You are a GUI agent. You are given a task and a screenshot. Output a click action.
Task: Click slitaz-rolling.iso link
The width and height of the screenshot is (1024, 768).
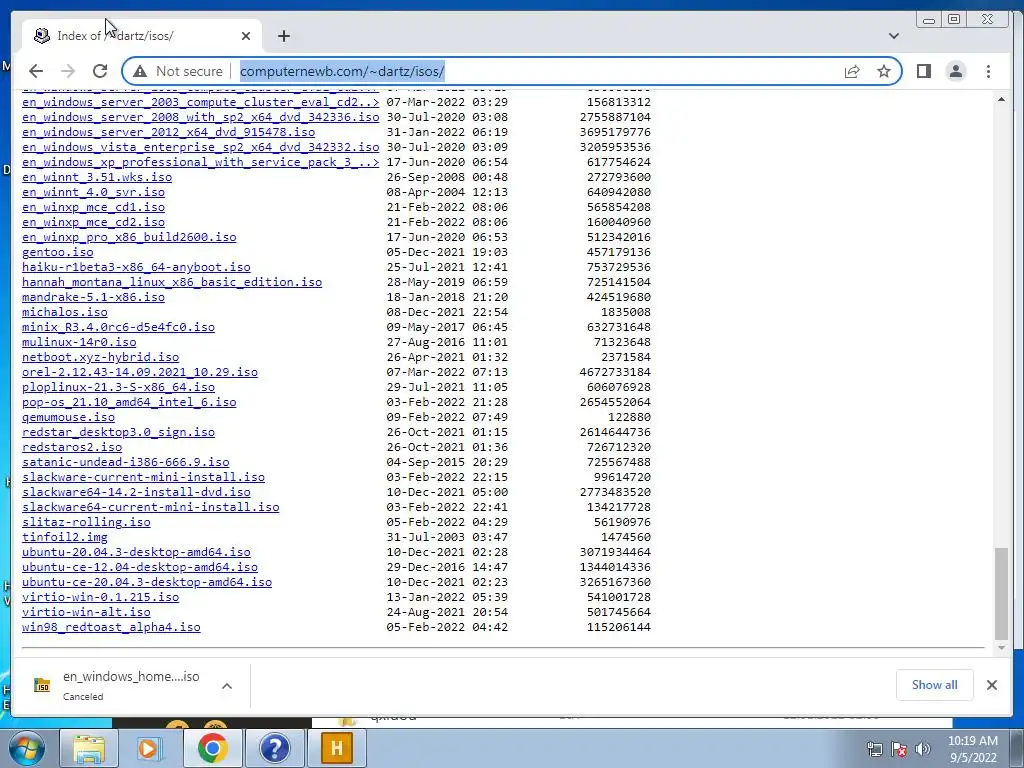pyautogui.click(x=86, y=522)
